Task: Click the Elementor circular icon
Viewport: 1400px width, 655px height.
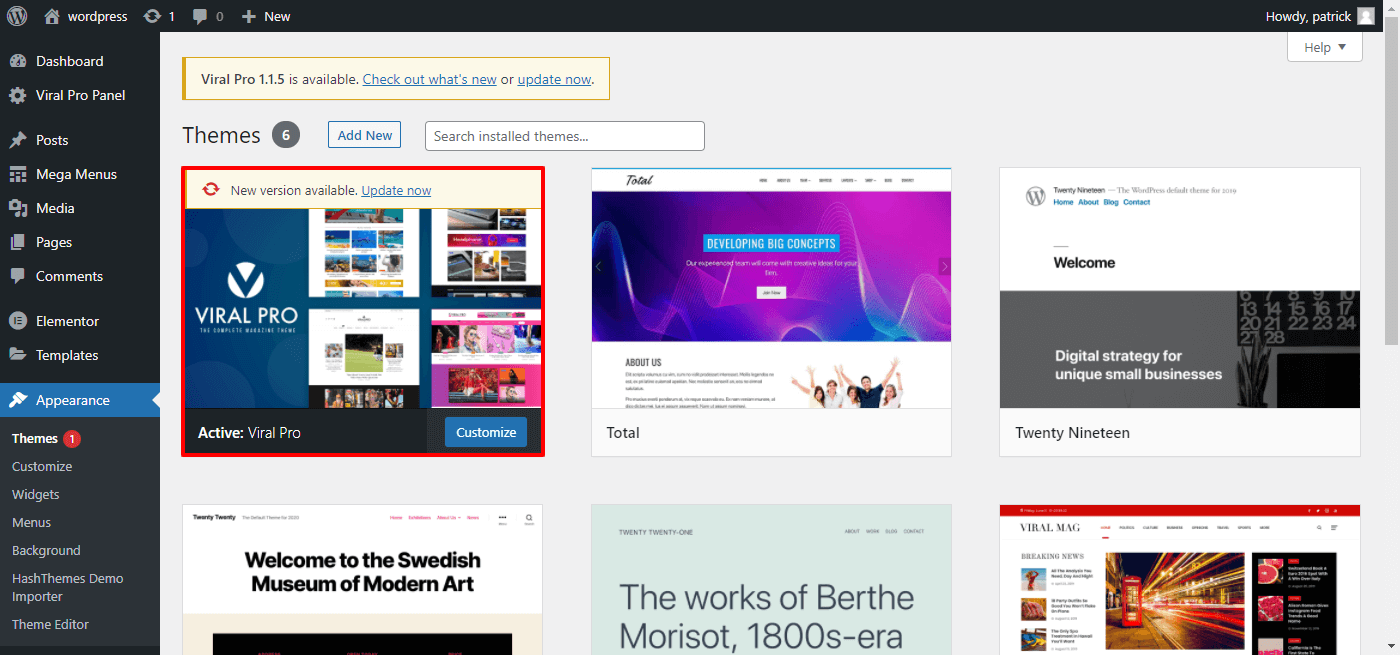Action: click(18, 321)
